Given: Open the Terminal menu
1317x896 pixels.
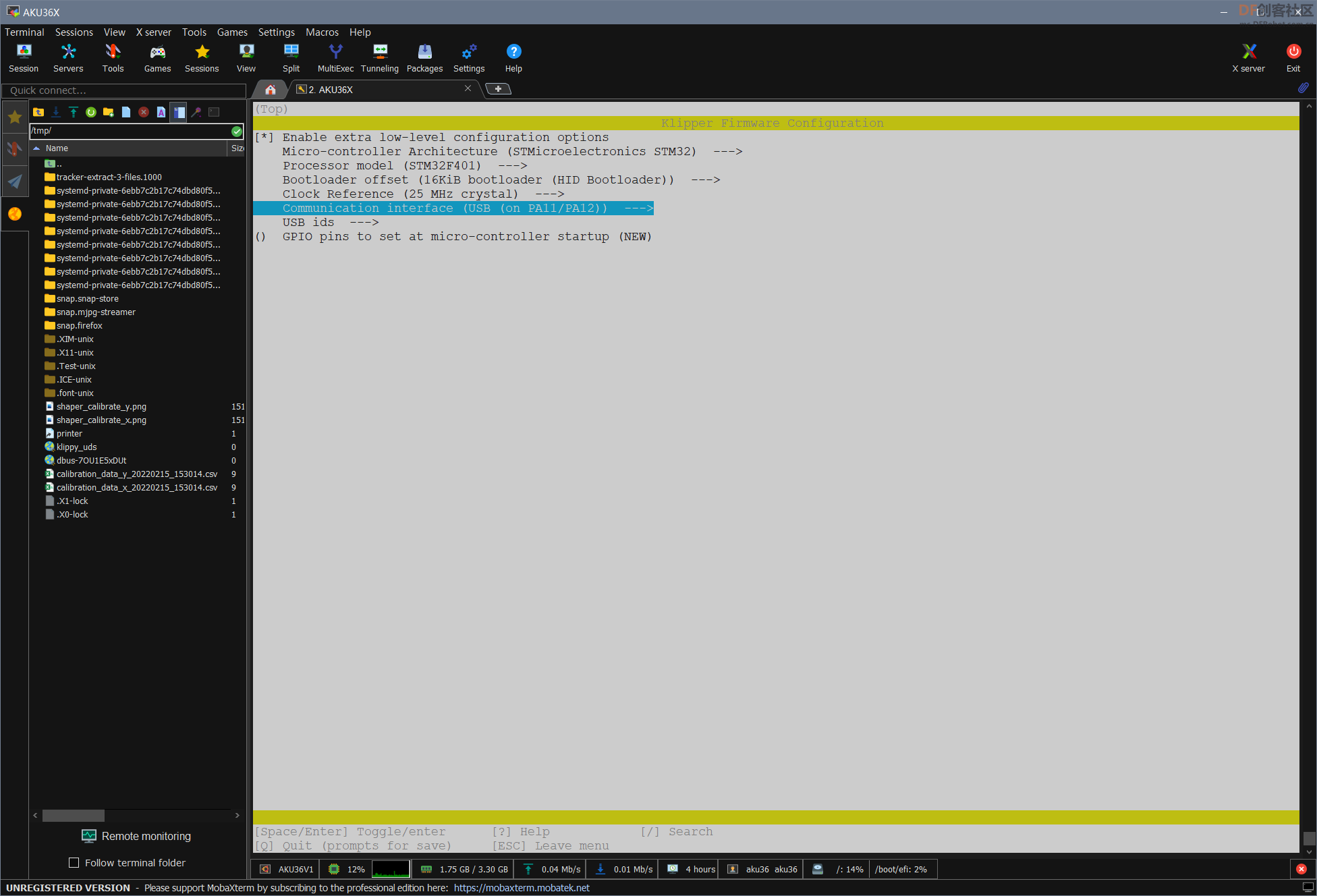Looking at the screenshot, I should 24,32.
